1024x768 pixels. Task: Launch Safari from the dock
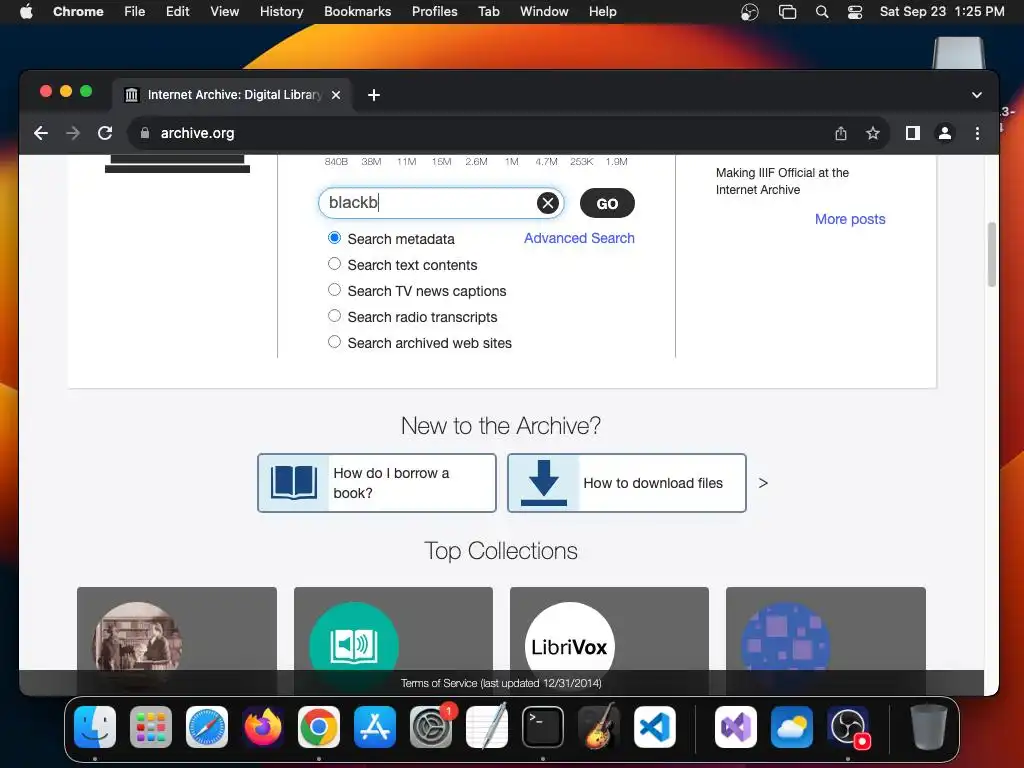[x=207, y=727]
